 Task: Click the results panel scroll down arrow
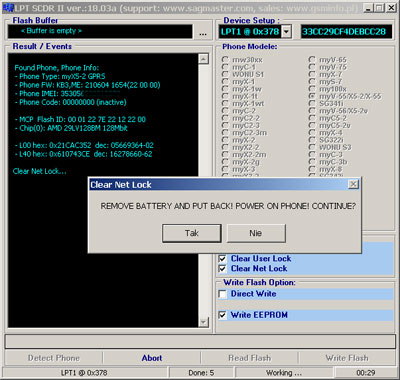pos(203,322)
